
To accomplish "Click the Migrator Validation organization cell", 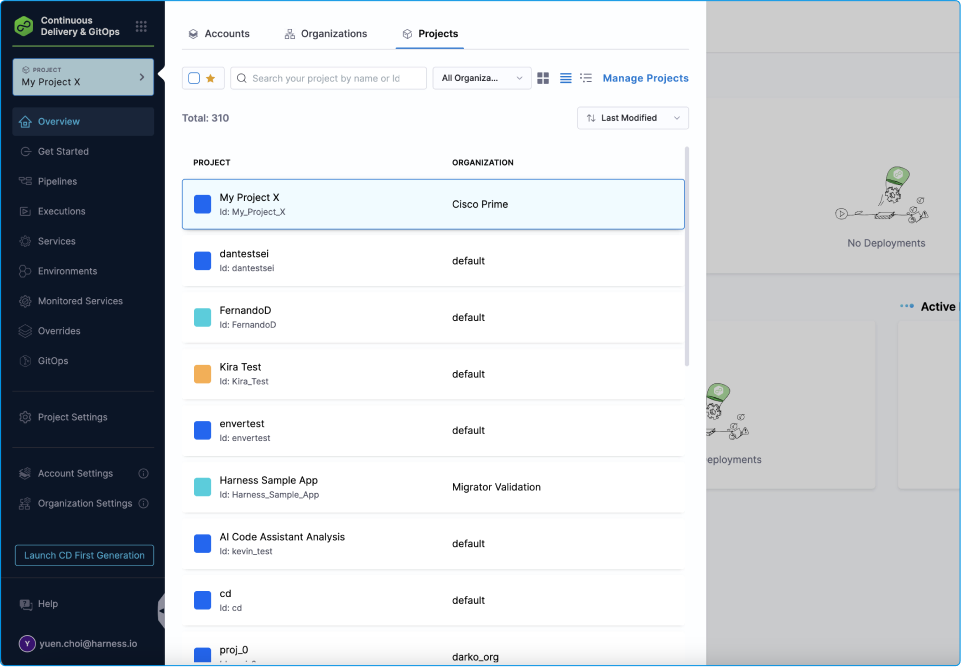I will click(496, 487).
